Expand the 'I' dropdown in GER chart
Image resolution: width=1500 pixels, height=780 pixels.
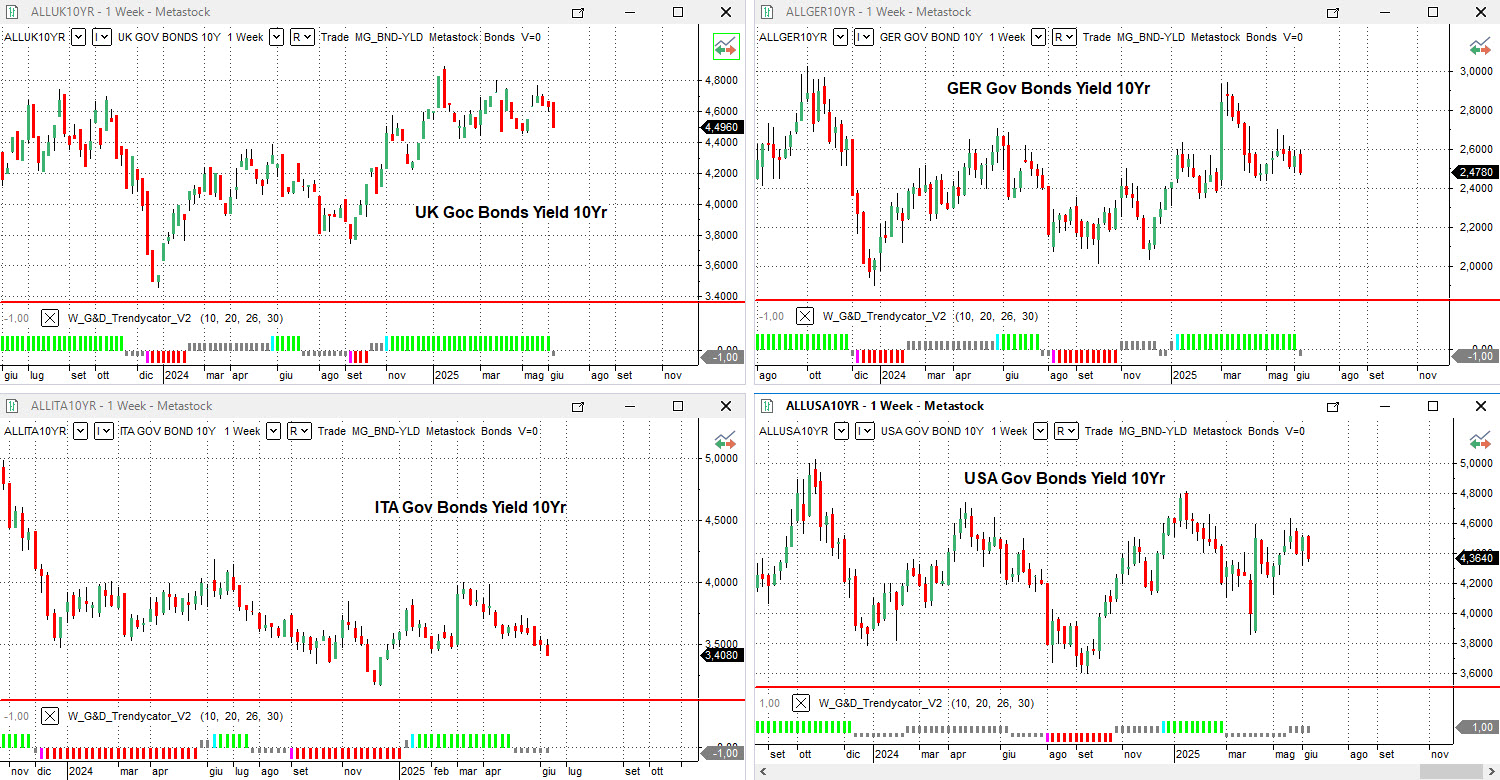pyautogui.click(x=864, y=37)
